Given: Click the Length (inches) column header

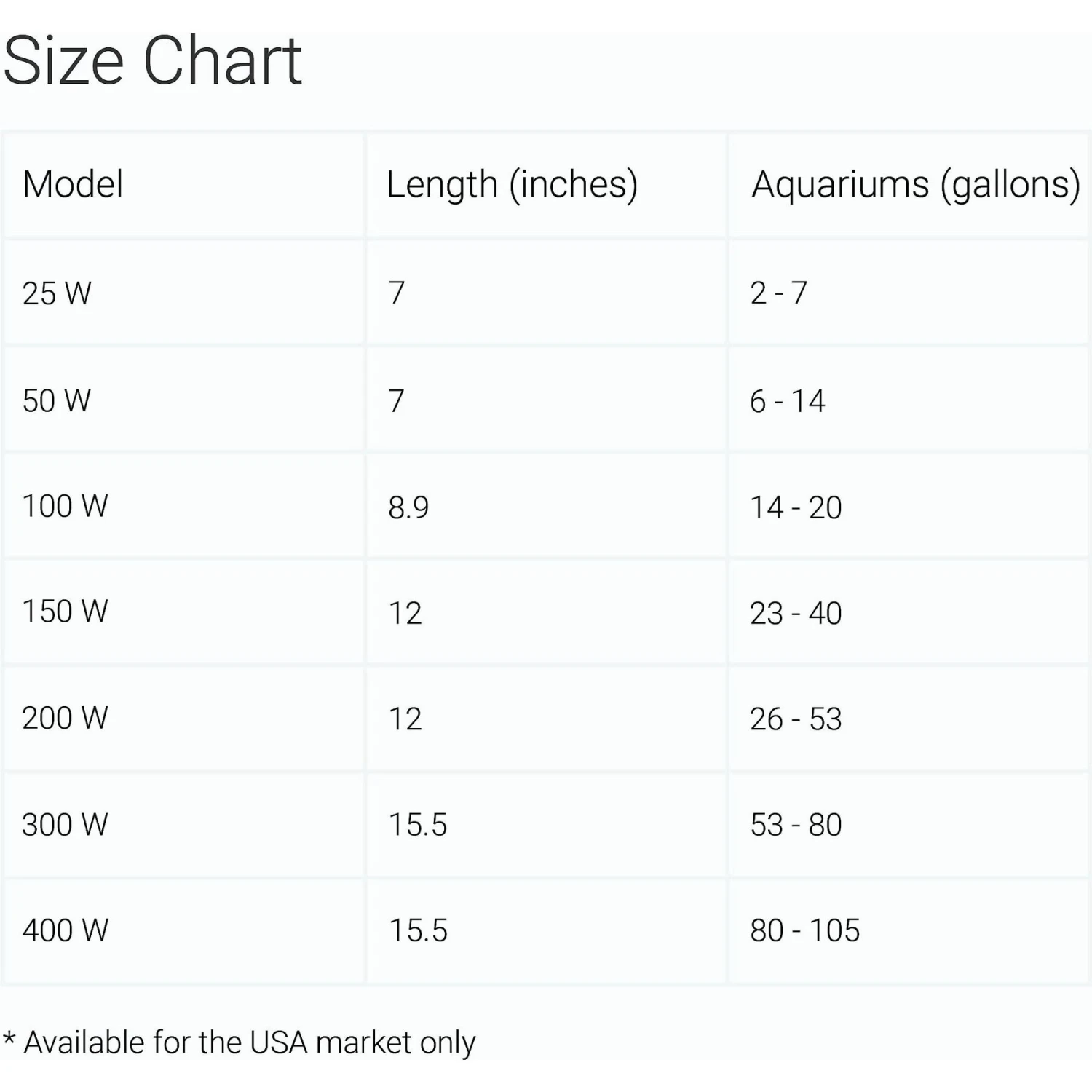Looking at the screenshot, I should point(512,184).
